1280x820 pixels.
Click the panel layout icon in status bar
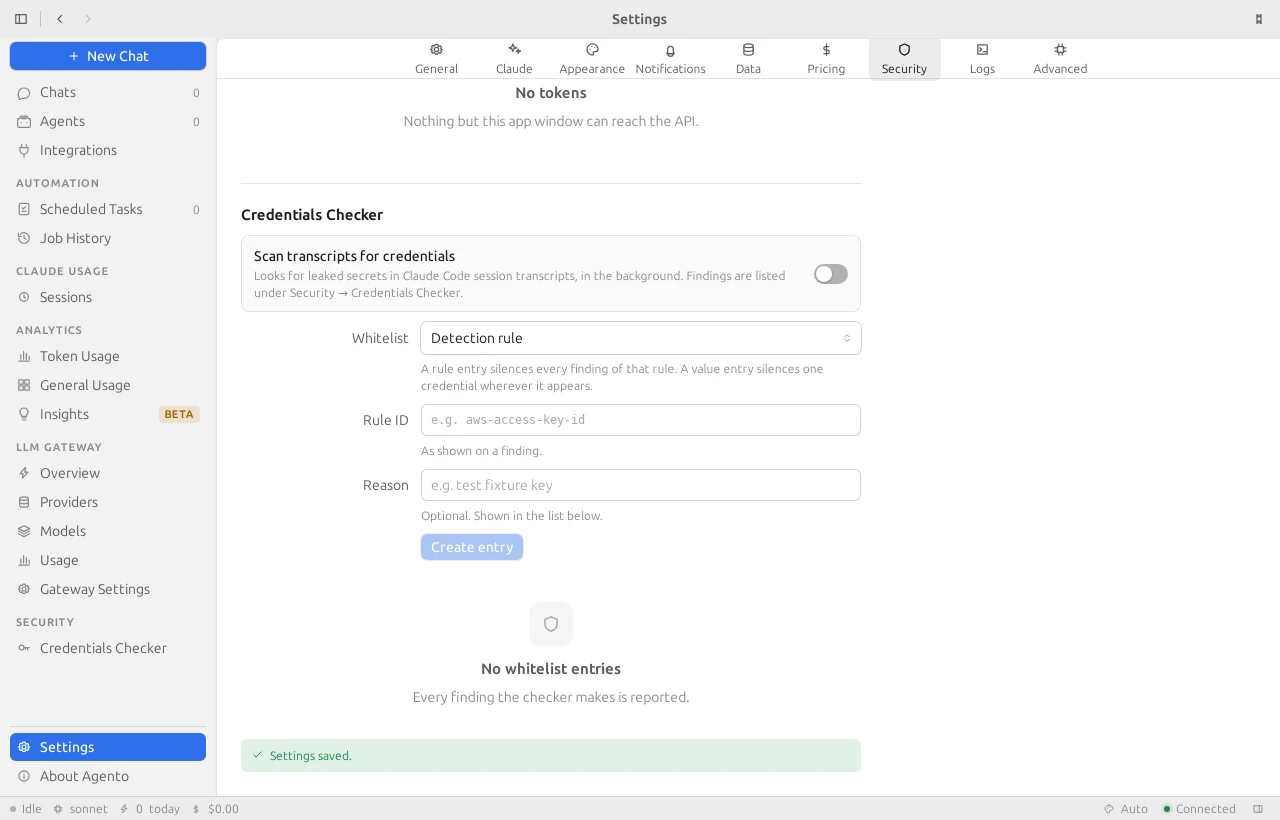pos(1258,809)
